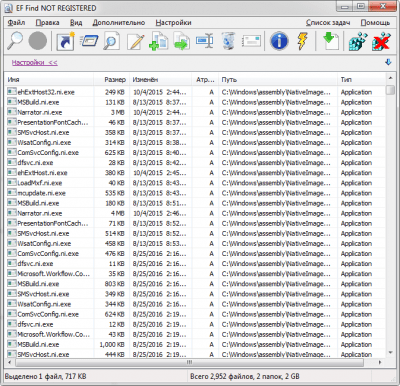Sort by the Атр... column header
400x386 pixels.
205,80
